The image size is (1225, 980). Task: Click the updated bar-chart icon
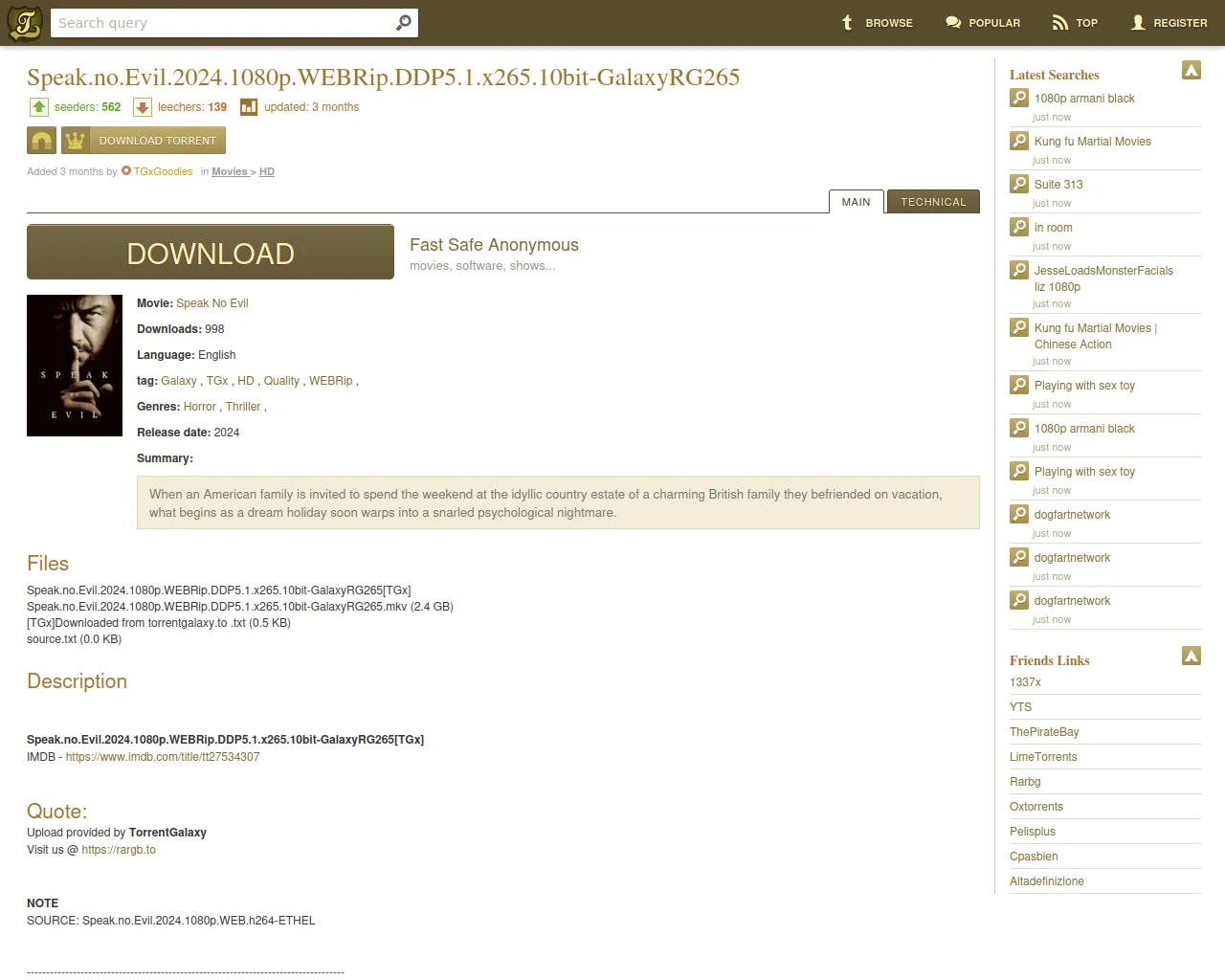click(x=249, y=107)
